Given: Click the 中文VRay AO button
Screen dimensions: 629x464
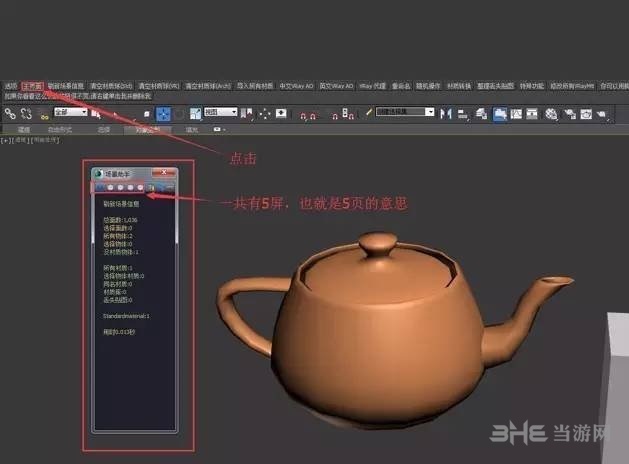Looking at the screenshot, I should tap(296, 86).
